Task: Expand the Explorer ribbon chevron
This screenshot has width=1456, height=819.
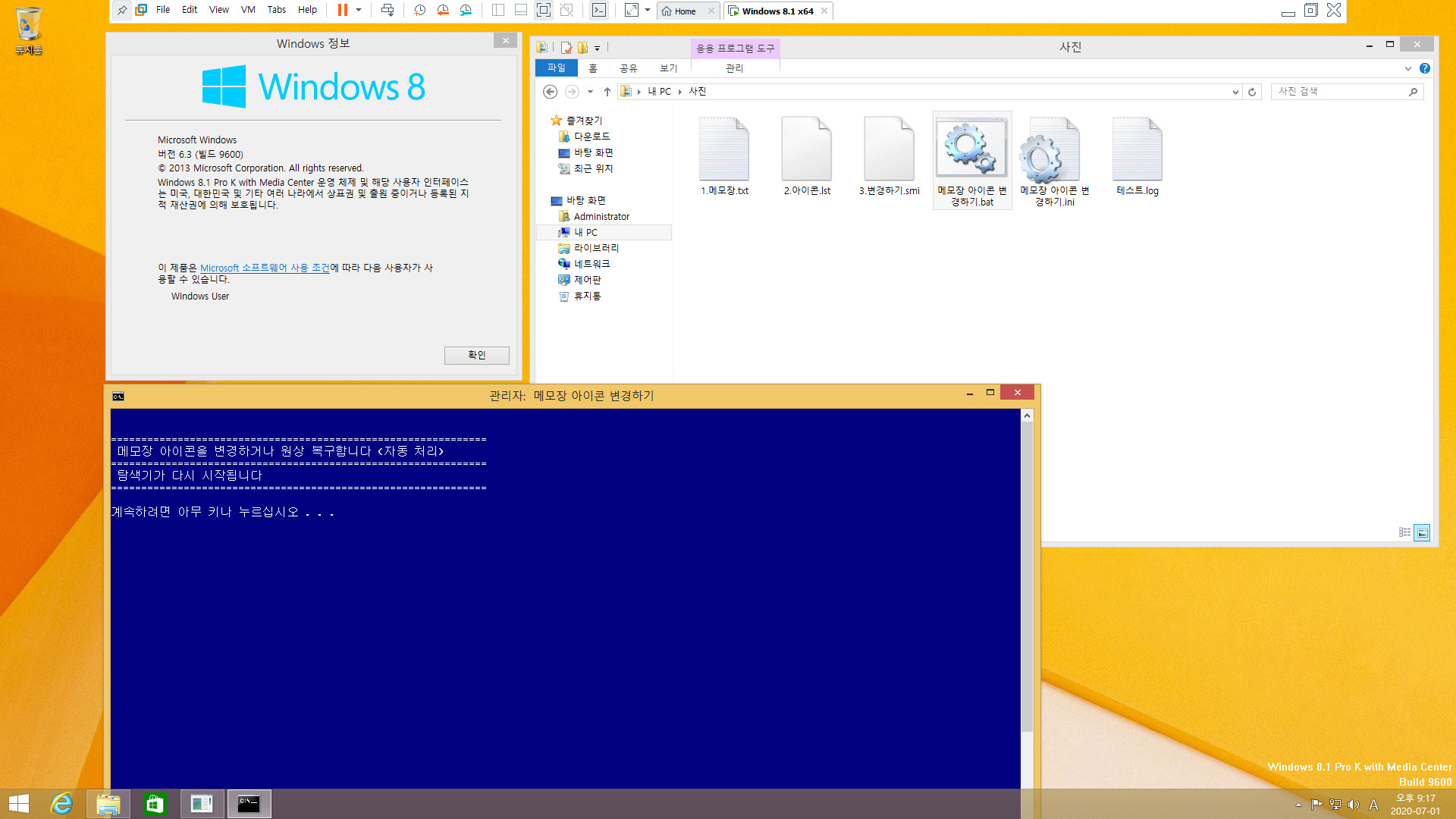Action: (x=1408, y=68)
